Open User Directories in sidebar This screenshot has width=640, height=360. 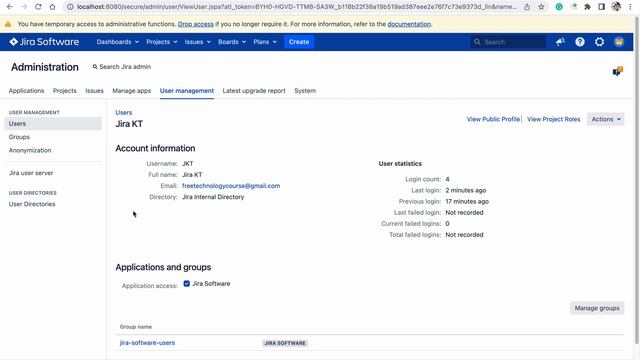tap(32, 204)
